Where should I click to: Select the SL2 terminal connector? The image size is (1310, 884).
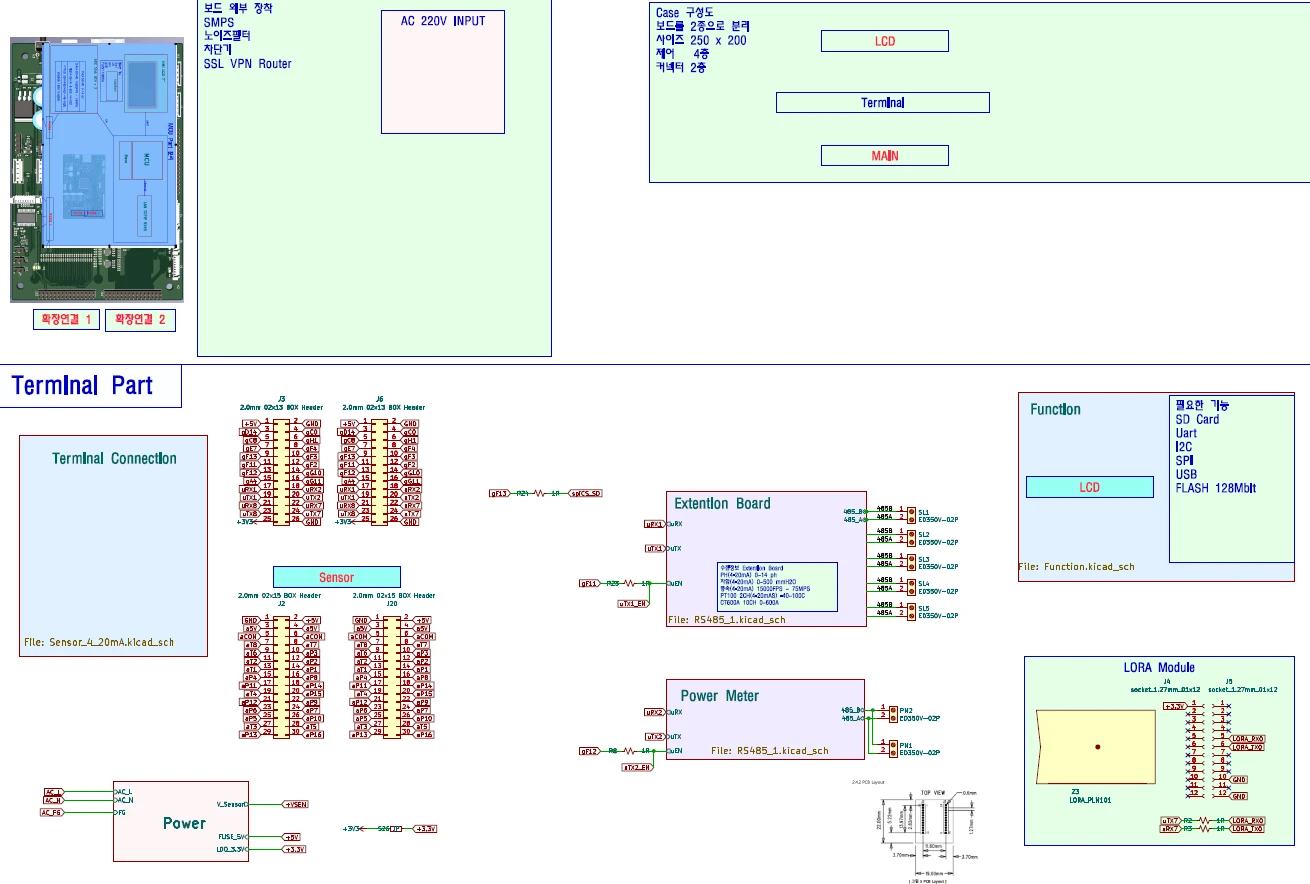[x=911, y=538]
